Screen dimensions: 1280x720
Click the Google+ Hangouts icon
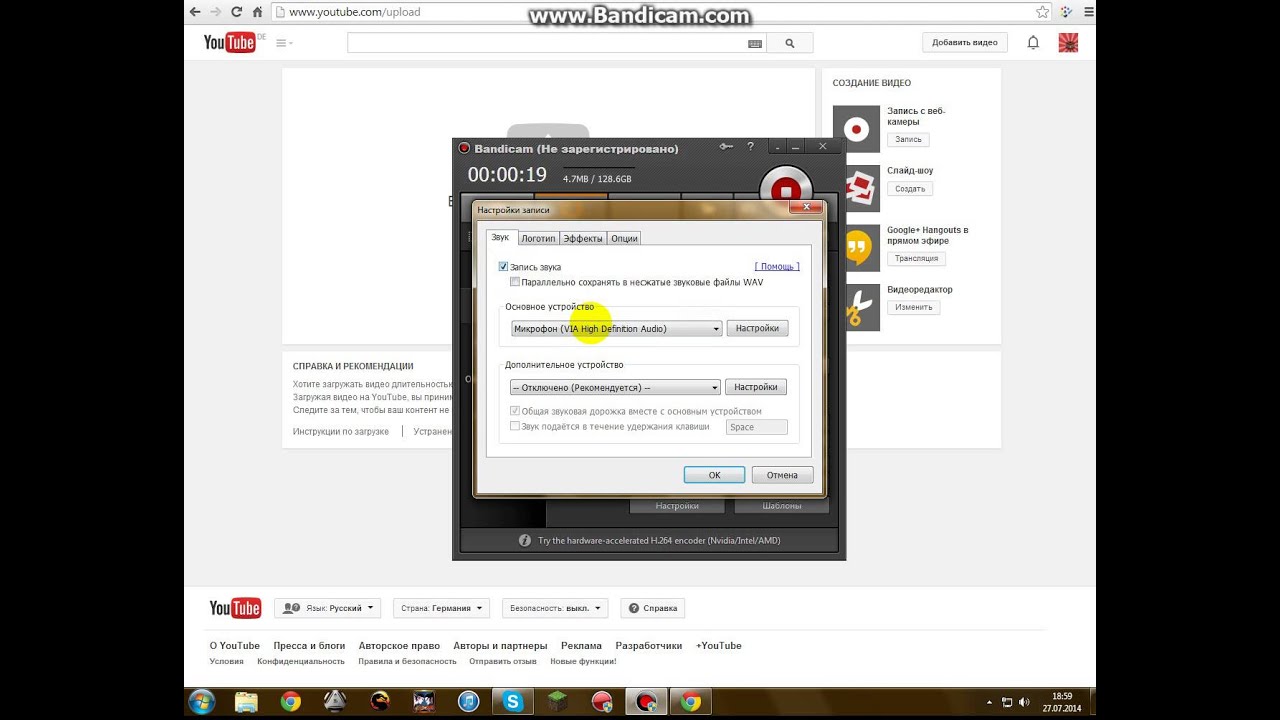(856, 248)
